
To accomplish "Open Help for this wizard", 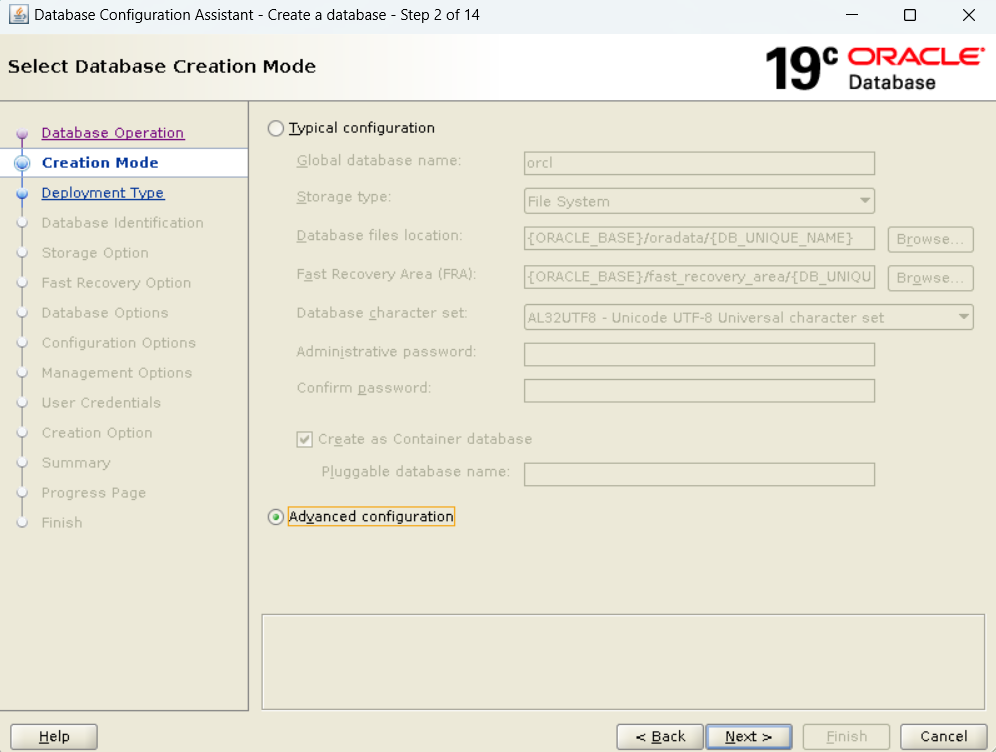I will pos(54,737).
